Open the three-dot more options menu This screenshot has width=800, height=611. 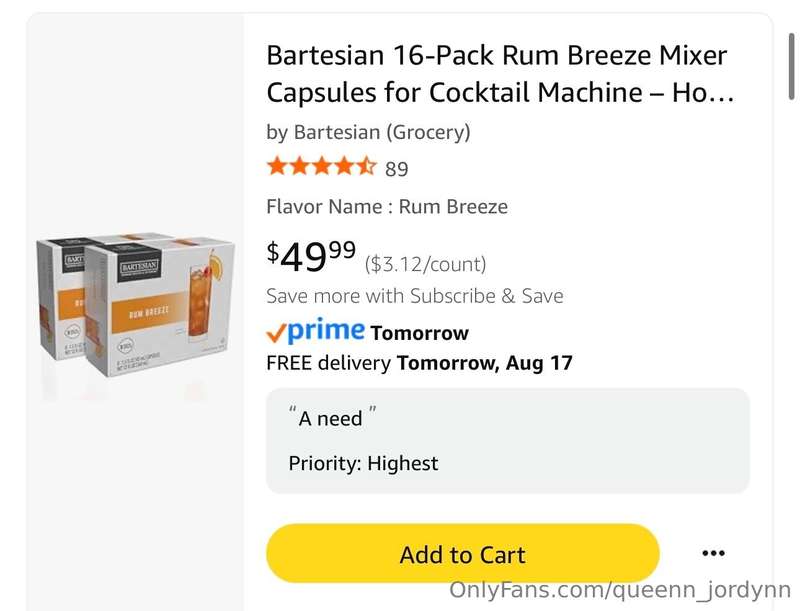(713, 553)
